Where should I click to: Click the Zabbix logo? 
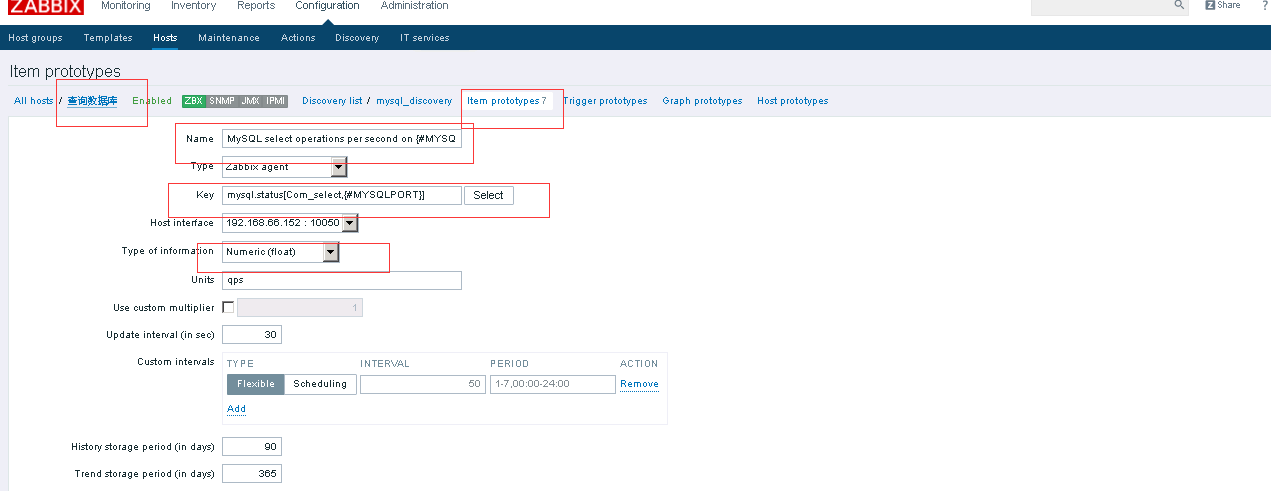coord(44,6)
